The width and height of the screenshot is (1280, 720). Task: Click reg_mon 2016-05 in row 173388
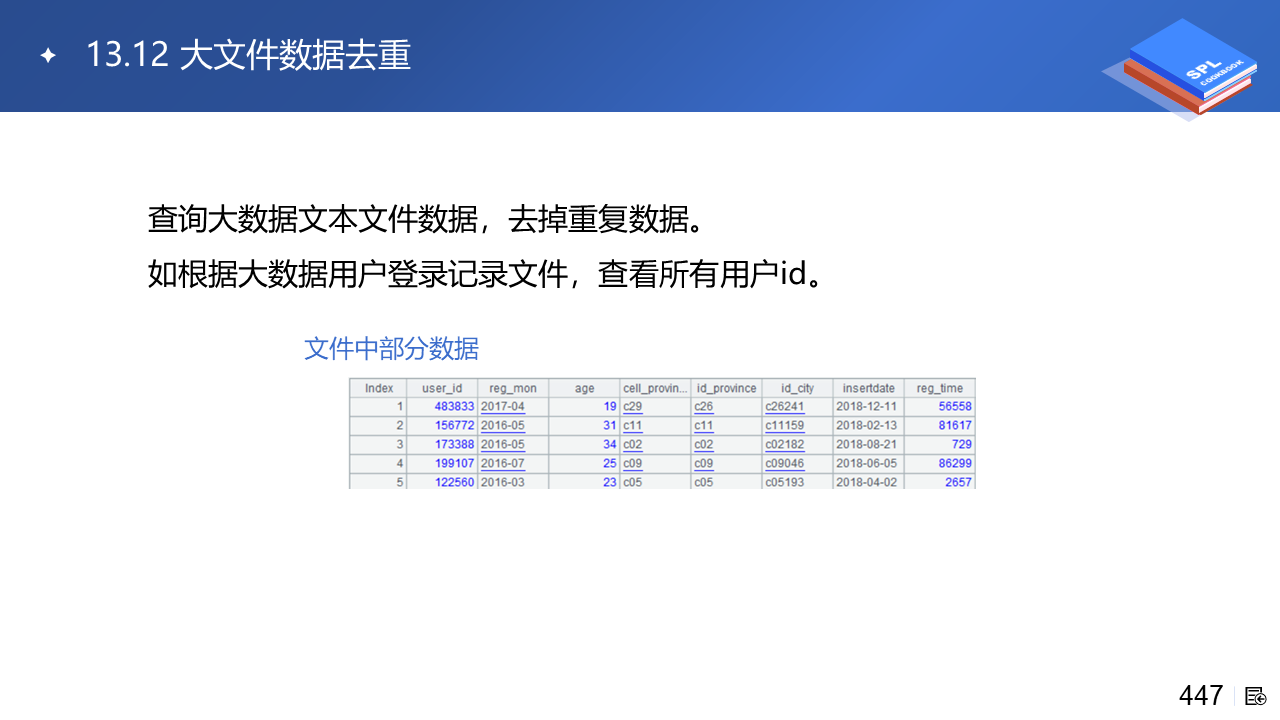click(502, 445)
